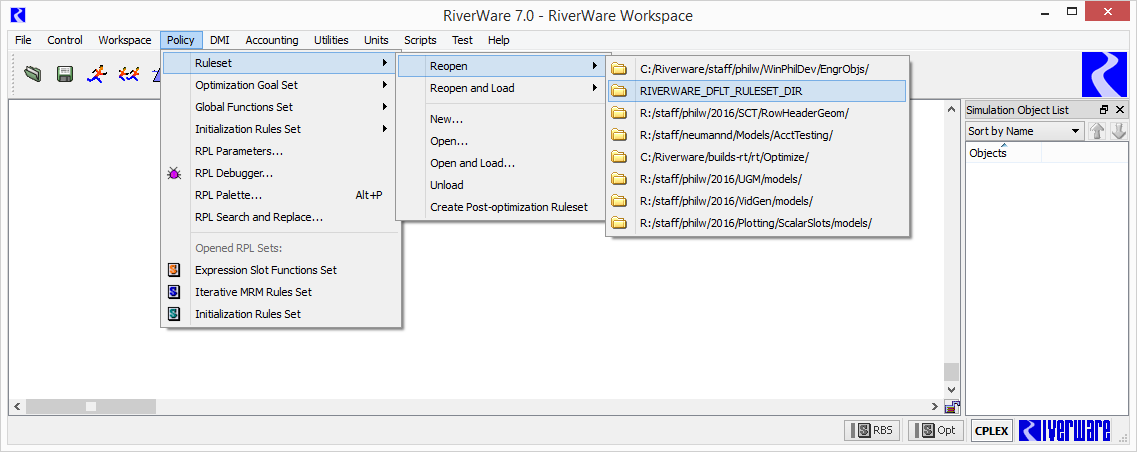Open the Control menu

pos(65,40)
